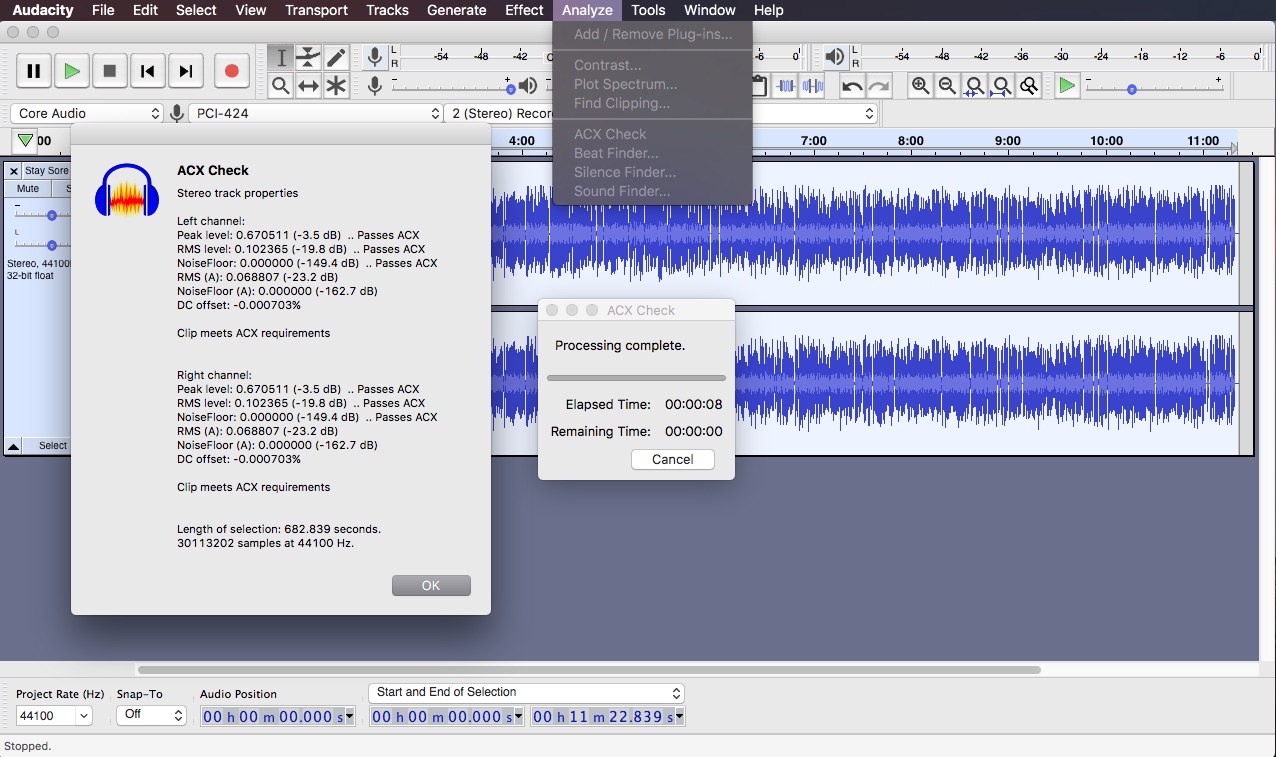Open the Tracks menu
This screenshot has width=1276, height=757.
(x=387, y=10)
